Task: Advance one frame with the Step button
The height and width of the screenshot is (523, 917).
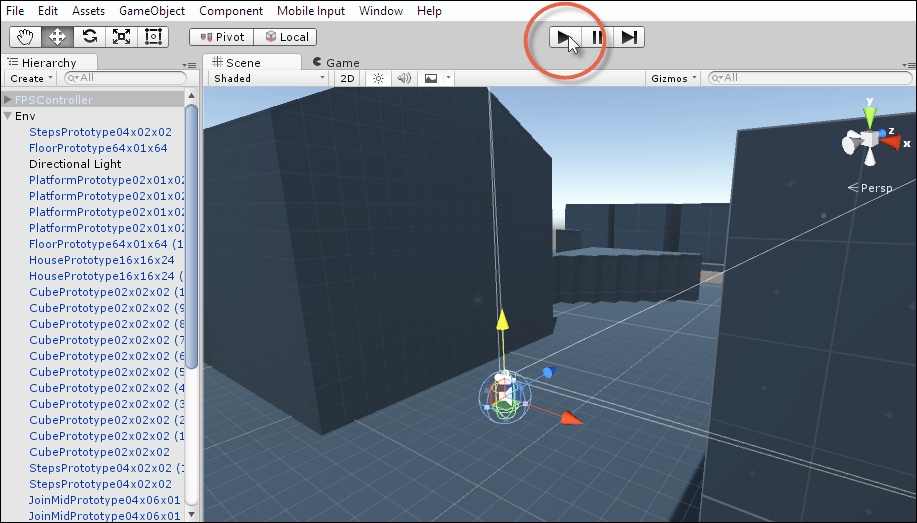Action: 629,37
